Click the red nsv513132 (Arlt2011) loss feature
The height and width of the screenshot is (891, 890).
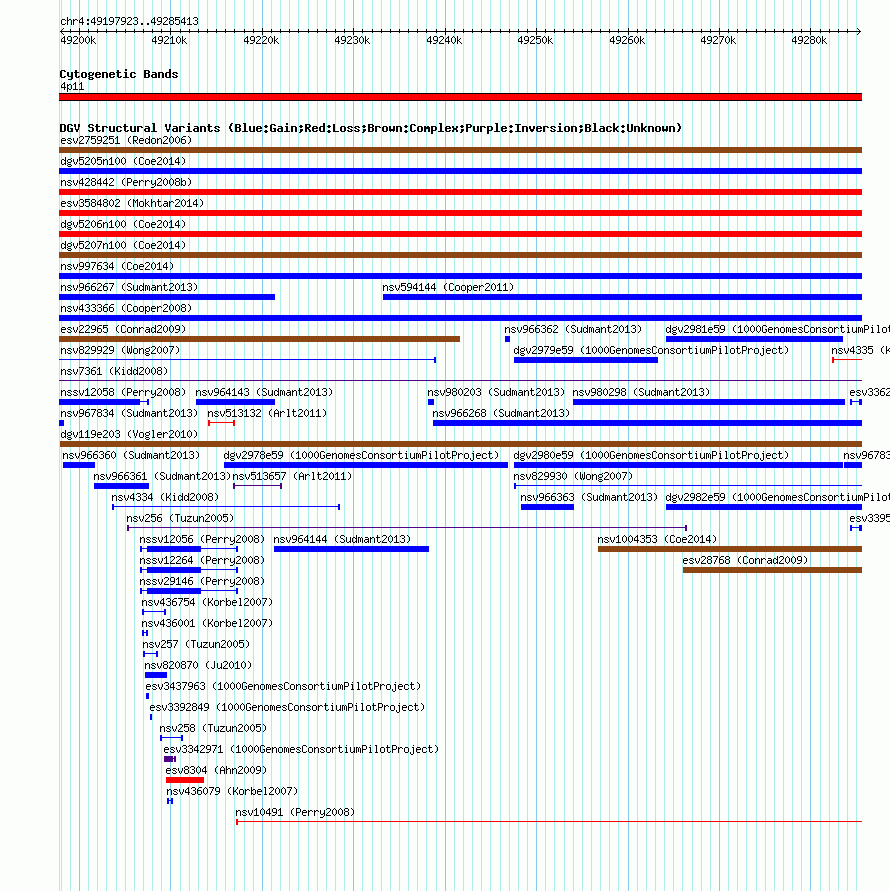click(x=221, y=423)
